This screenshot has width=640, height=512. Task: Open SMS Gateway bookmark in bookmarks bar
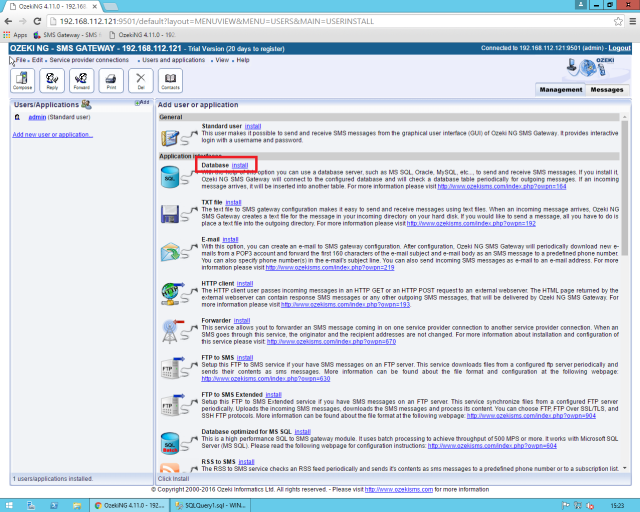click(x=67, y=35)
